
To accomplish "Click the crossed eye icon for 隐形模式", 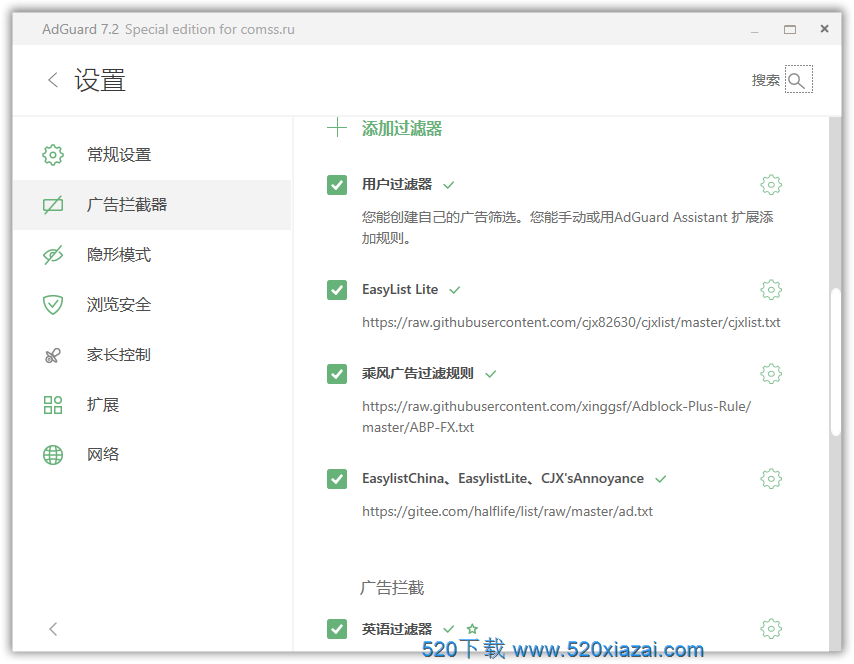I will click(x=53, y=255).
